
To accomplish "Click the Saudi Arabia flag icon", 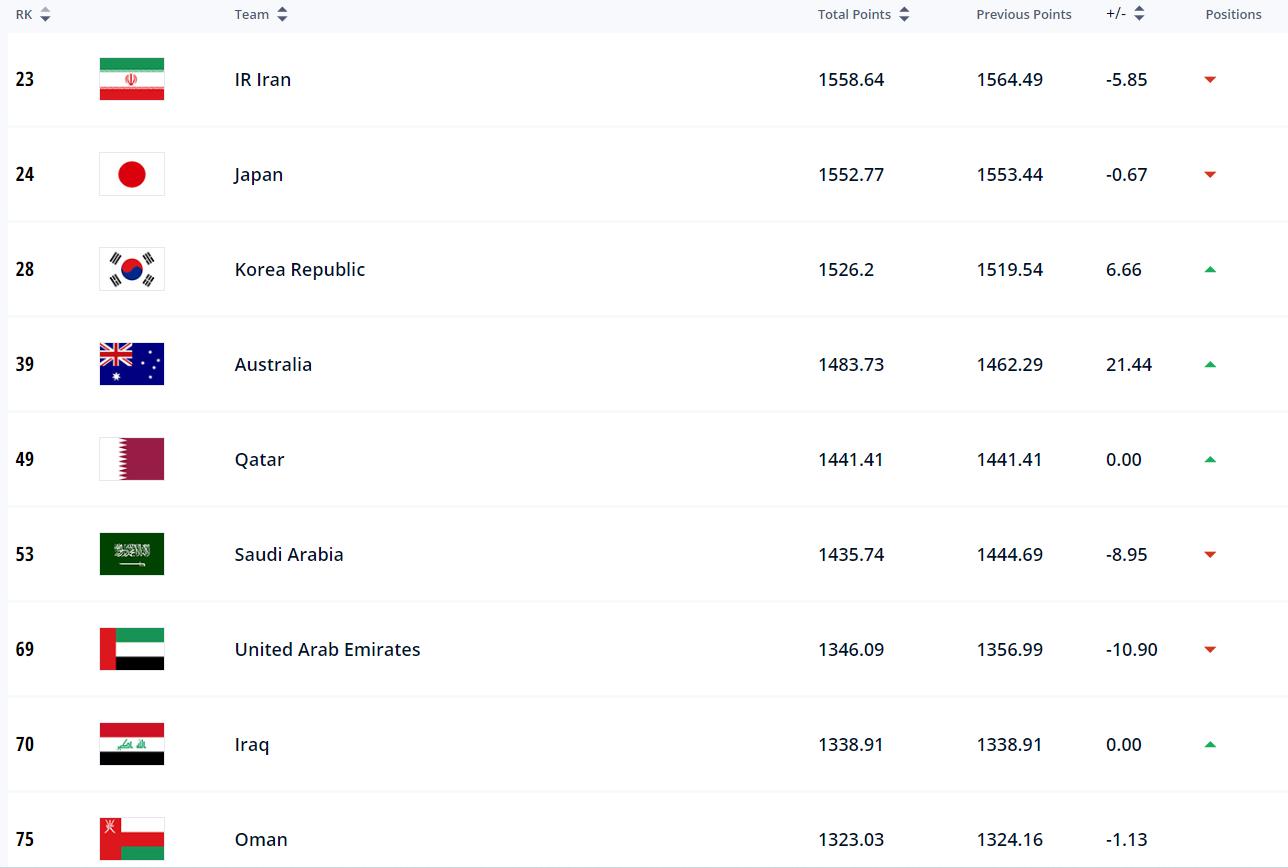I will (x=132, y=554).
